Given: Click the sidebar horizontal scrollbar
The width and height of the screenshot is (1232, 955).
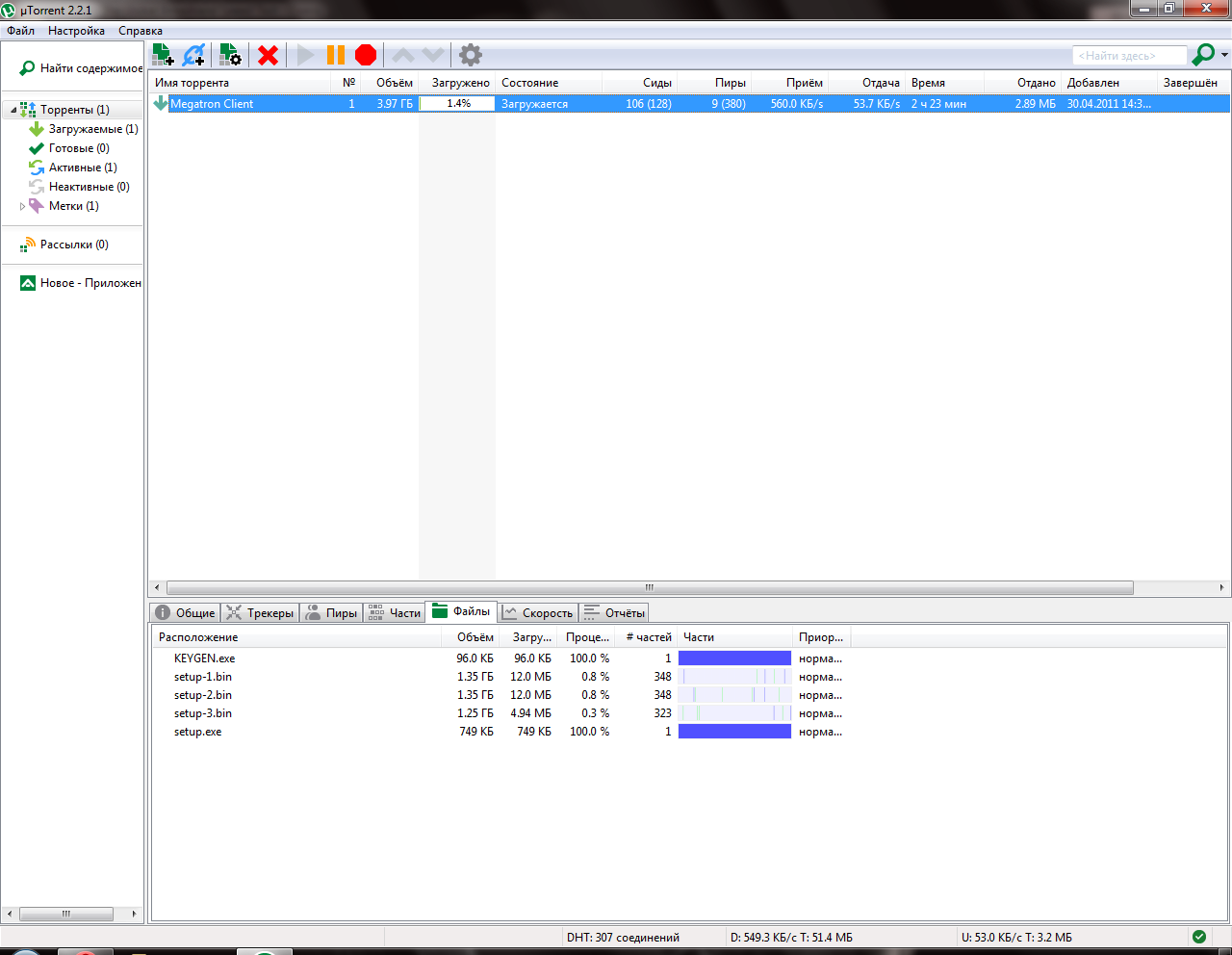Looking at the screenshot, I should point(65,914).
